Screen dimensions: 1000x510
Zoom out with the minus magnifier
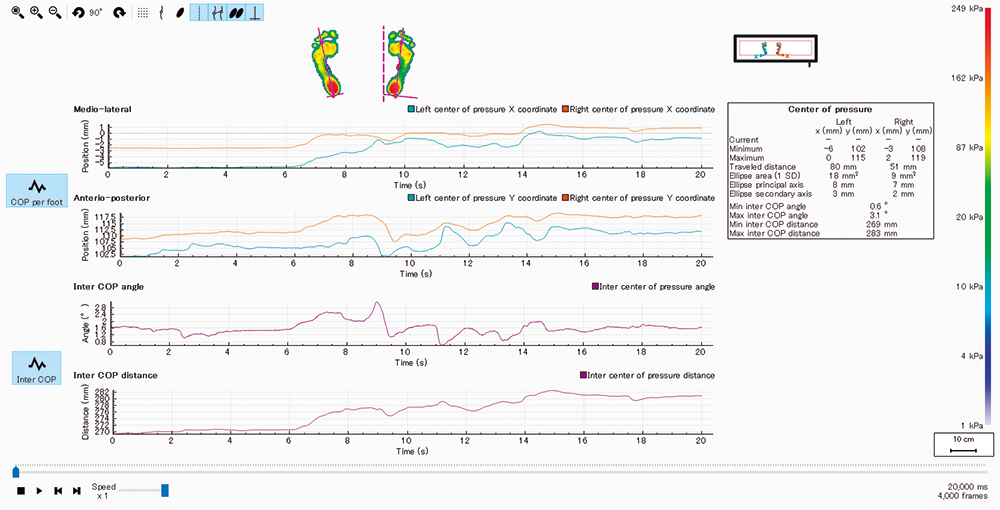pos(54,13)
